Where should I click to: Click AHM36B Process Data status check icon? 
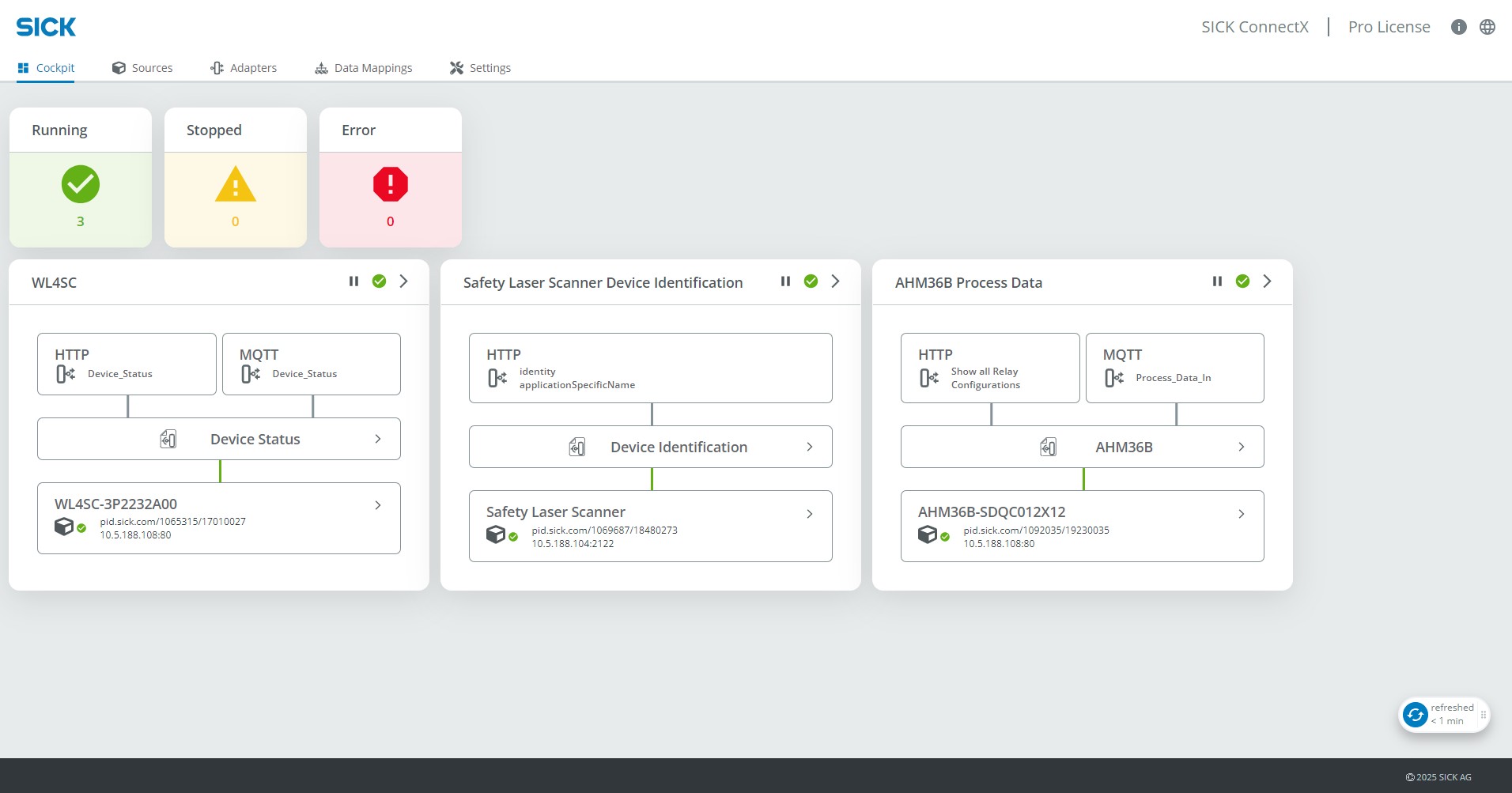coord(1243,281)
